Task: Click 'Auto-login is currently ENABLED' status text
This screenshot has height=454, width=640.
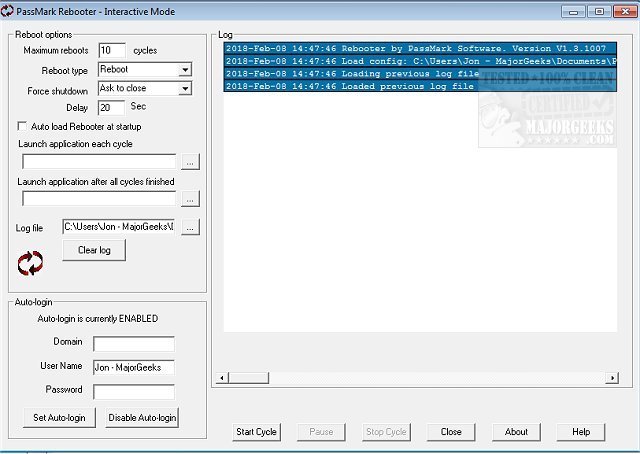Action: point(98,319)
